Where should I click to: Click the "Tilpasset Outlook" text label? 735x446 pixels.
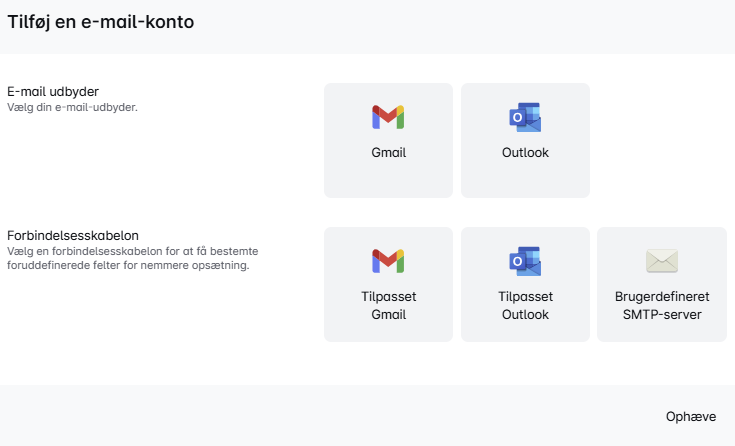525,305
